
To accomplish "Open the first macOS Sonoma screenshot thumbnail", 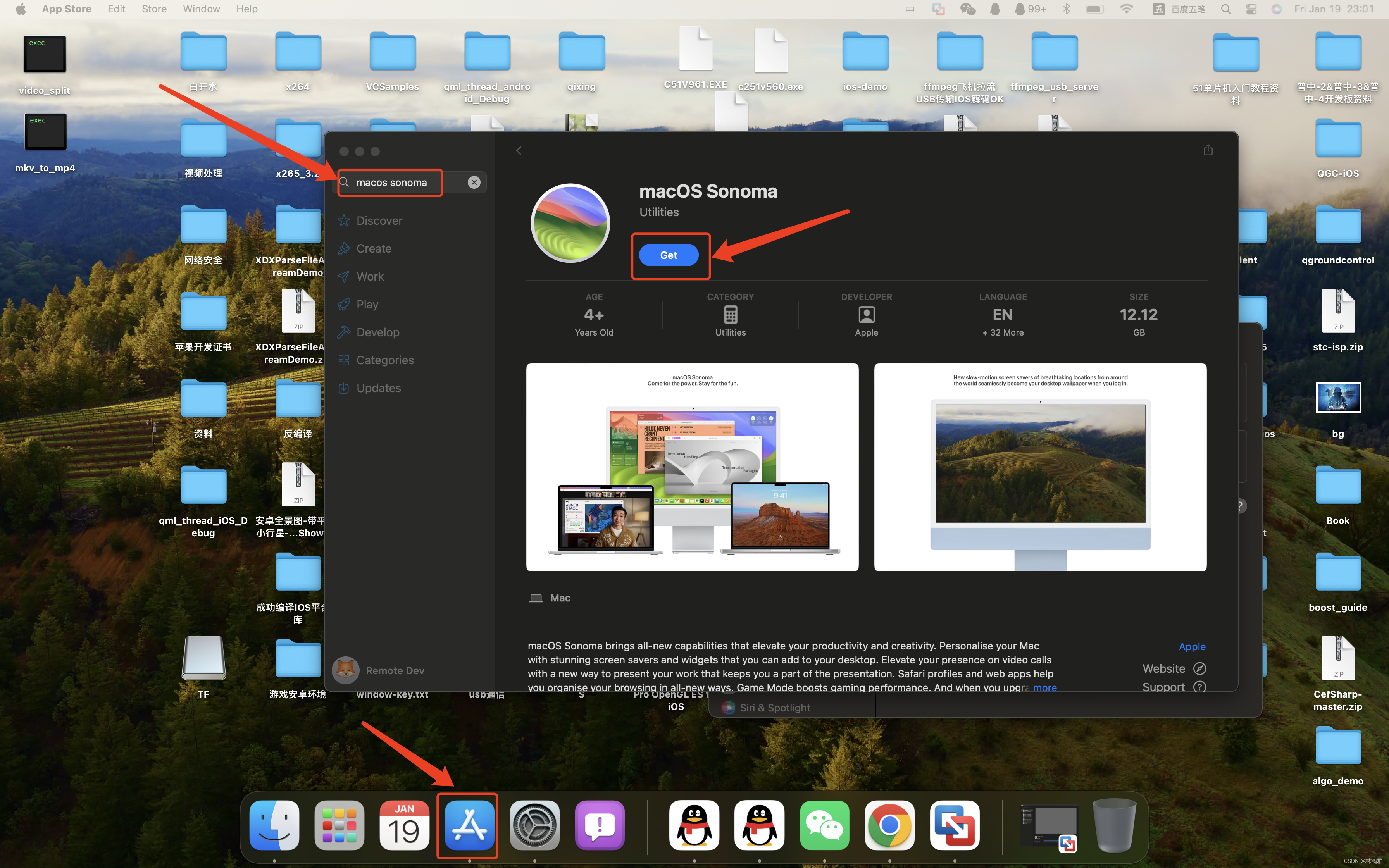I will pos(692,467).
